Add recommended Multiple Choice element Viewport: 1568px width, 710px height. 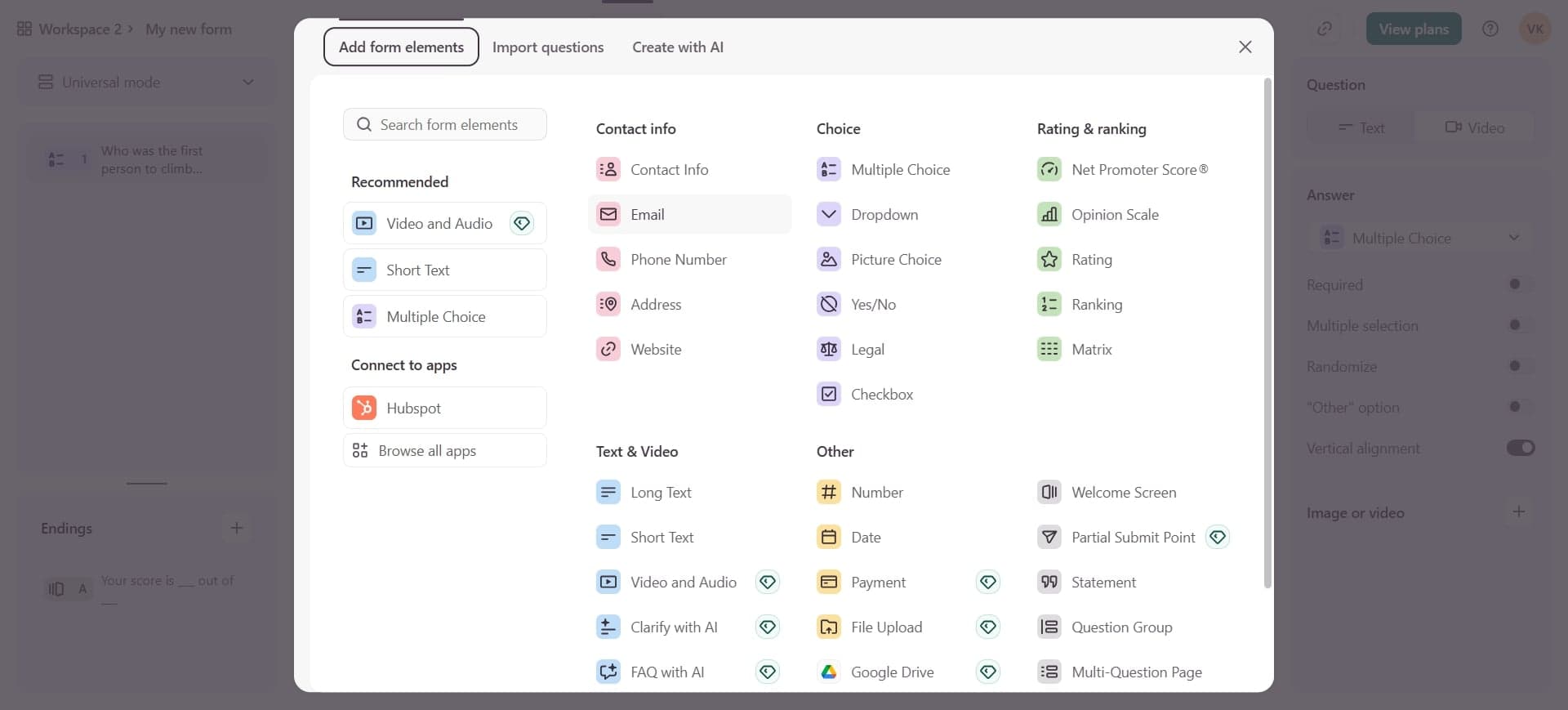tap(445, 316)
